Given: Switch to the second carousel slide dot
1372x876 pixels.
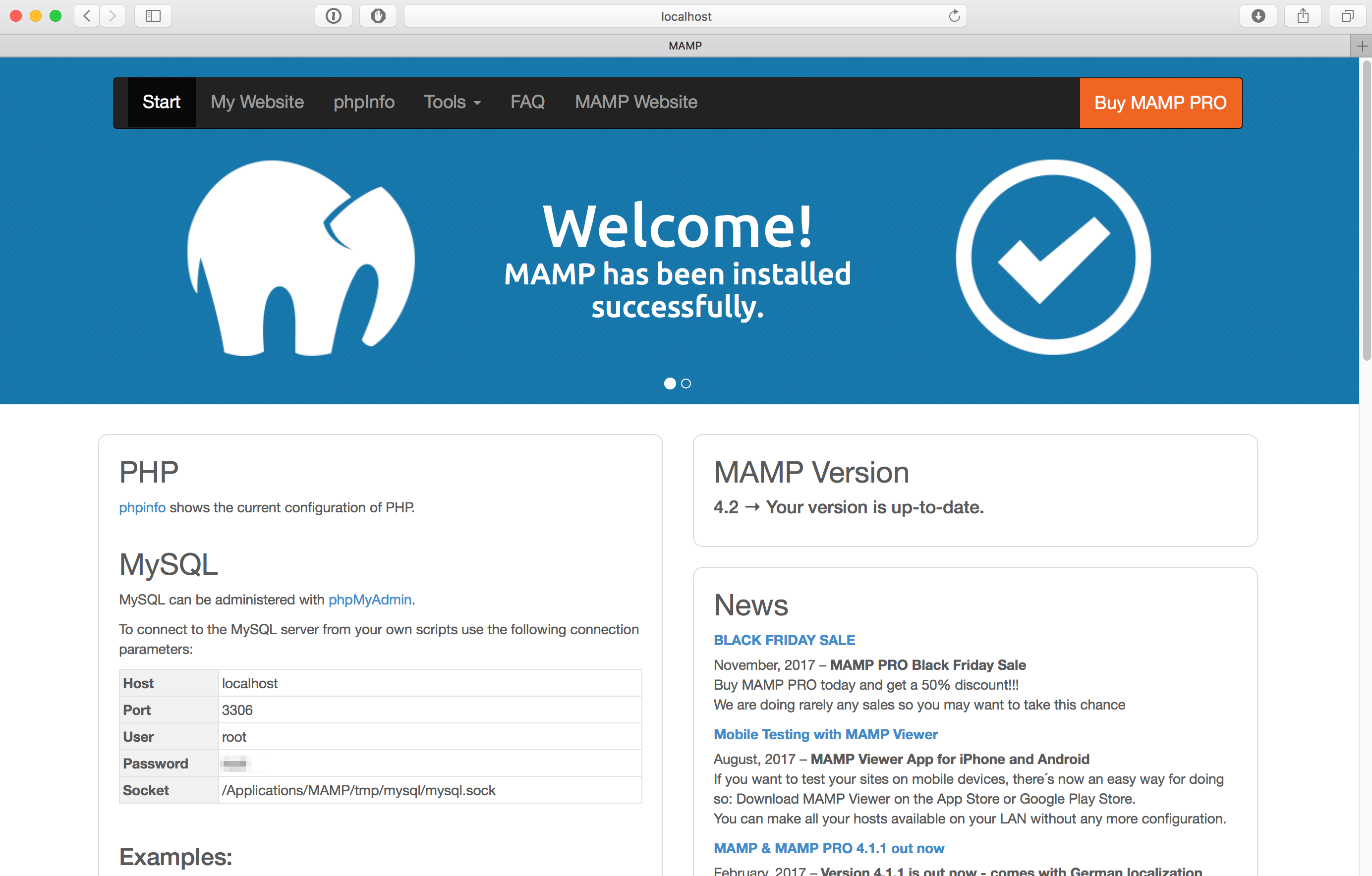Looking at the screenshot, I should pos(686,383).
